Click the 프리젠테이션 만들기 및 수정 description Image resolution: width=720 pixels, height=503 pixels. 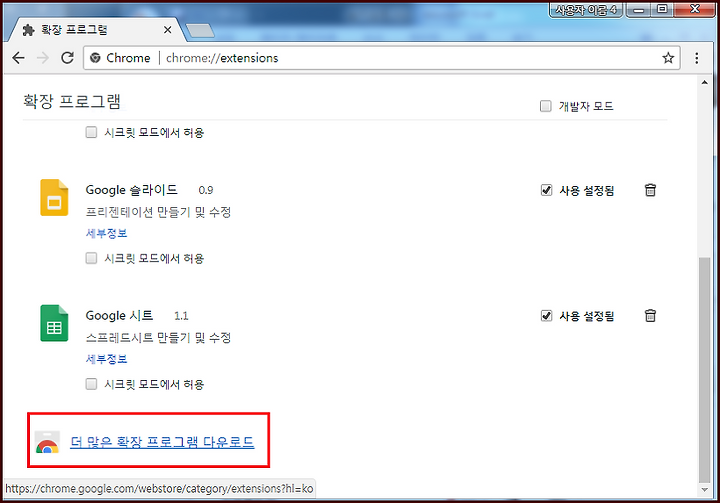(x=158, y=212)
